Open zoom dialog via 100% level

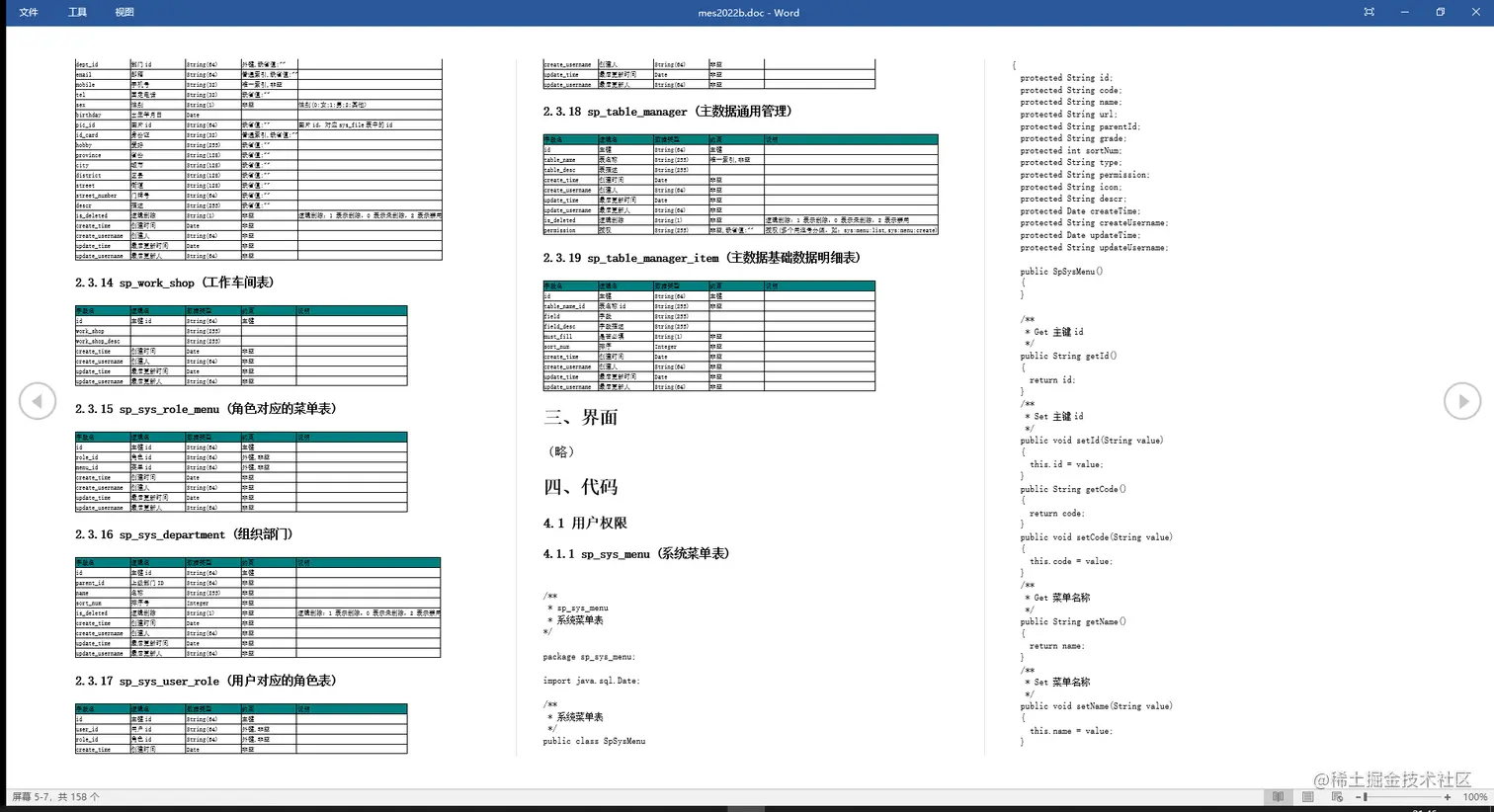(x=1475, y=797)
